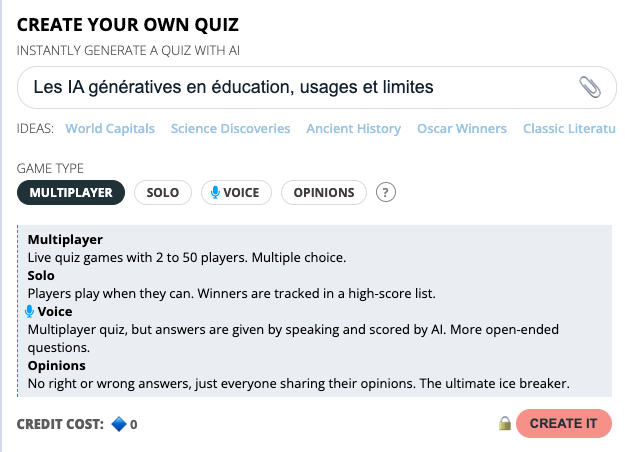Viewport: 625px width, 452px height.
Task: Click the blue credit diamond icon
Action: [x=118, y=424]
